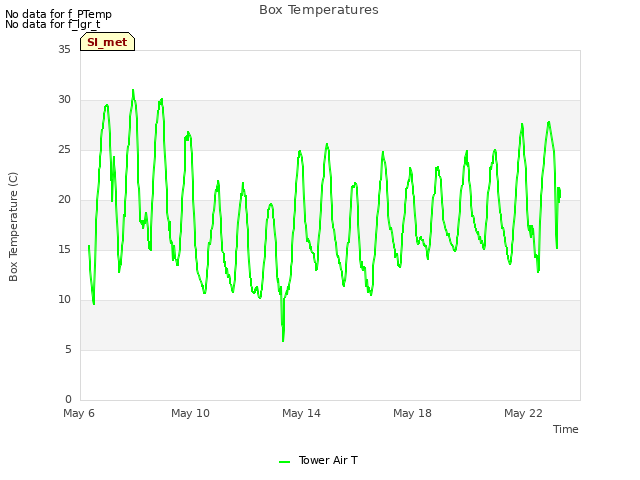The height and width of the screenshot is (480, 640).
Task: Click the May 22 x-axis label
Action: (x=523, y=413)
